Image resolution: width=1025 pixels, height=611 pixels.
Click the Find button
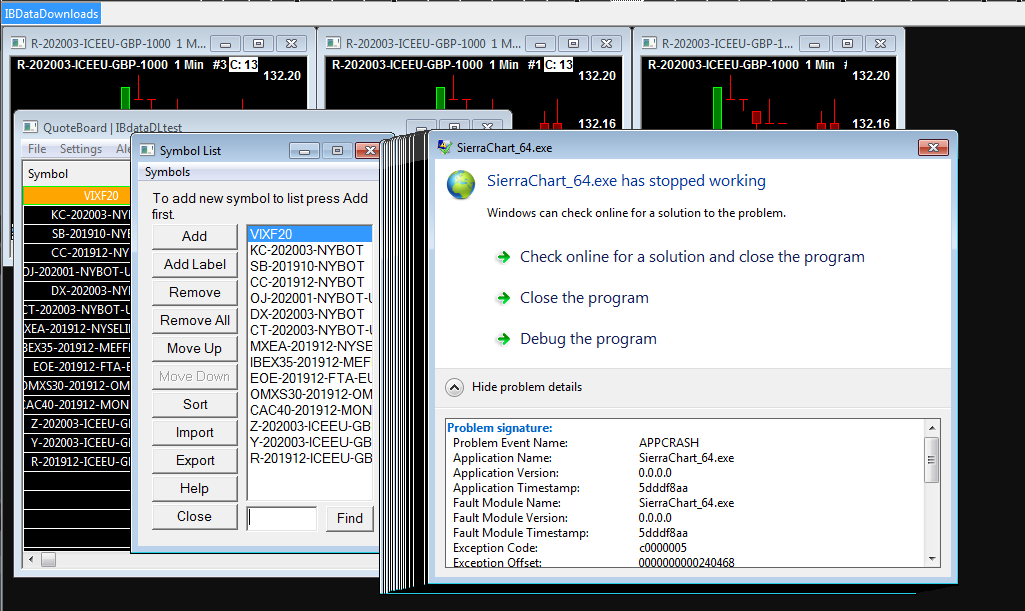(350, 519)
